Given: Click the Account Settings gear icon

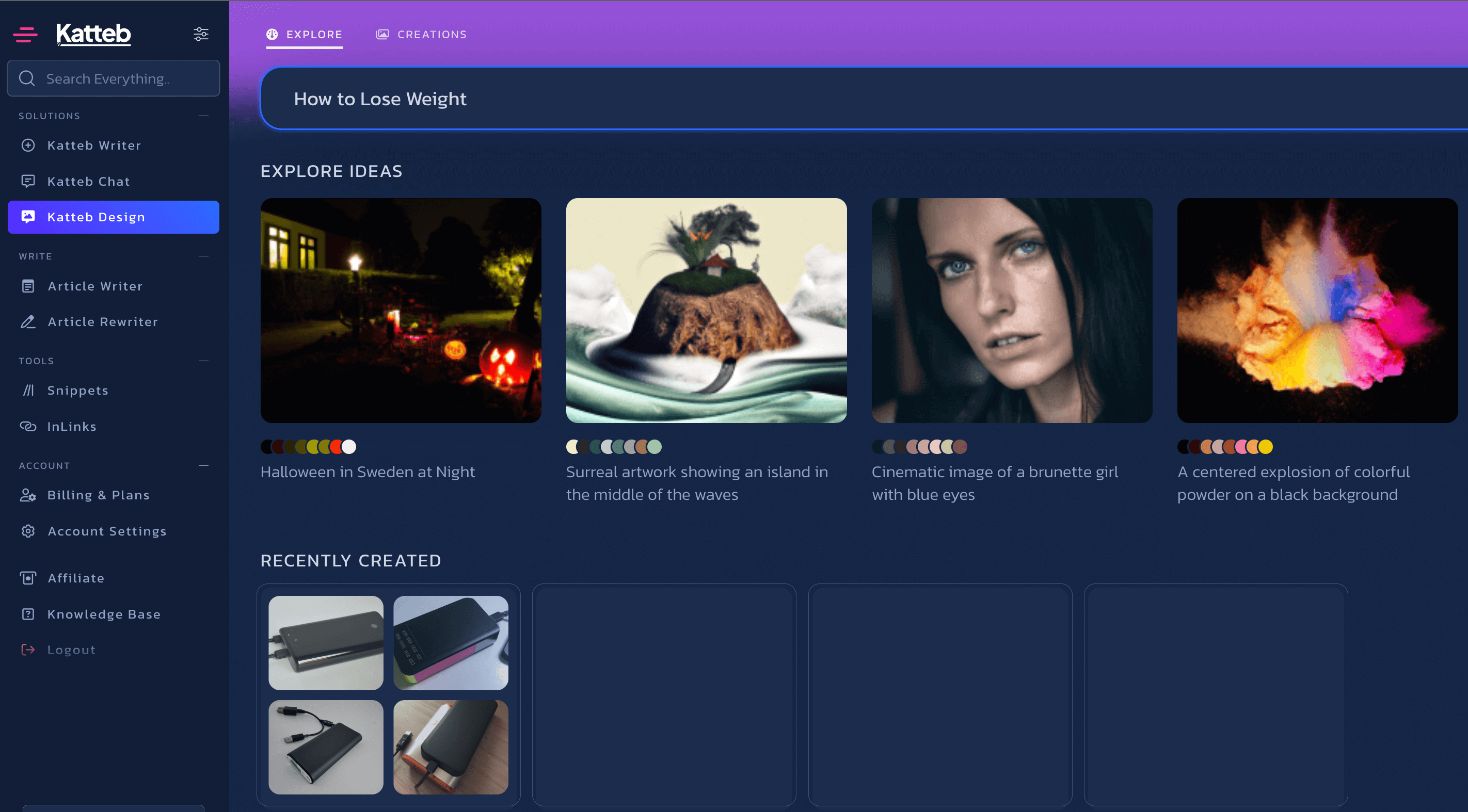Looking at the screenshot, I should click(28, 531).
